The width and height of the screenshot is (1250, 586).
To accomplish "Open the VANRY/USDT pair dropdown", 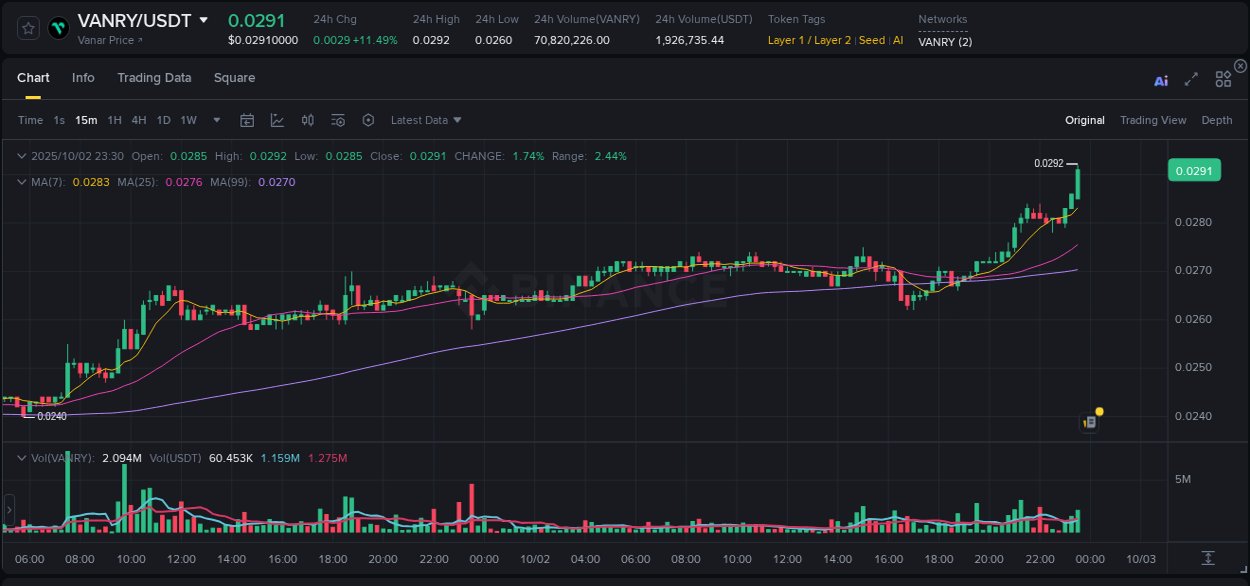I will 205,19.
